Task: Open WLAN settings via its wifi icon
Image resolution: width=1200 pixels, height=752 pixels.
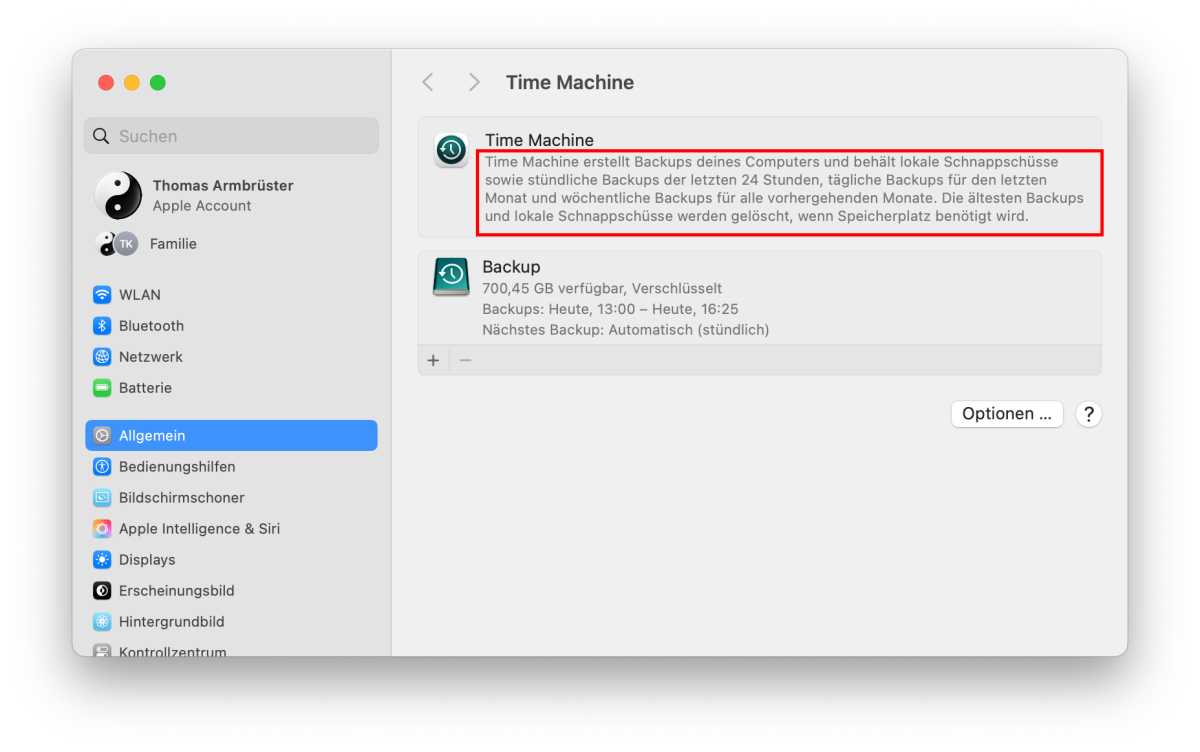Action: [102, 295]
